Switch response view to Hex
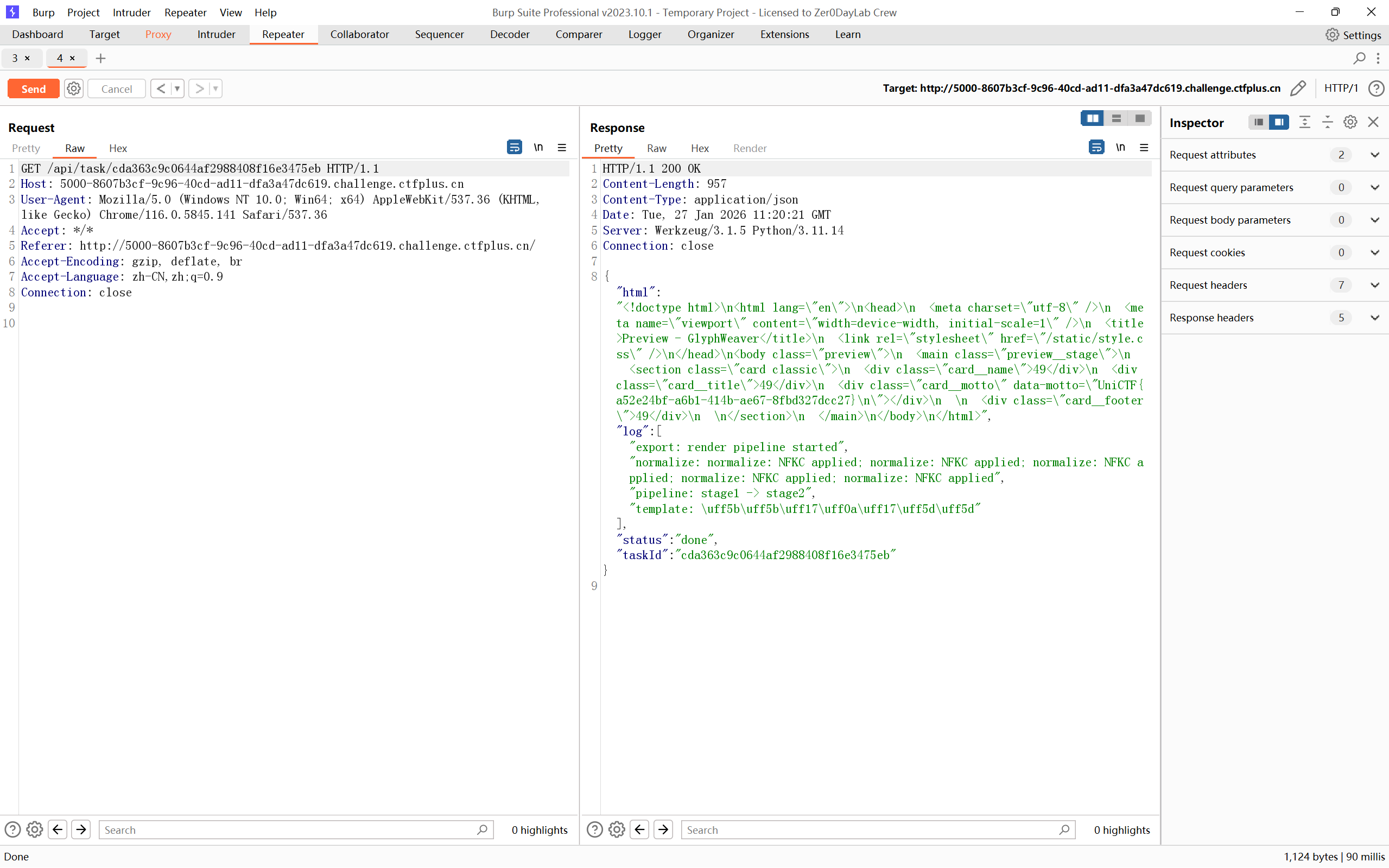This screenshot has height=868, width=1389. [x=700, y=148]
